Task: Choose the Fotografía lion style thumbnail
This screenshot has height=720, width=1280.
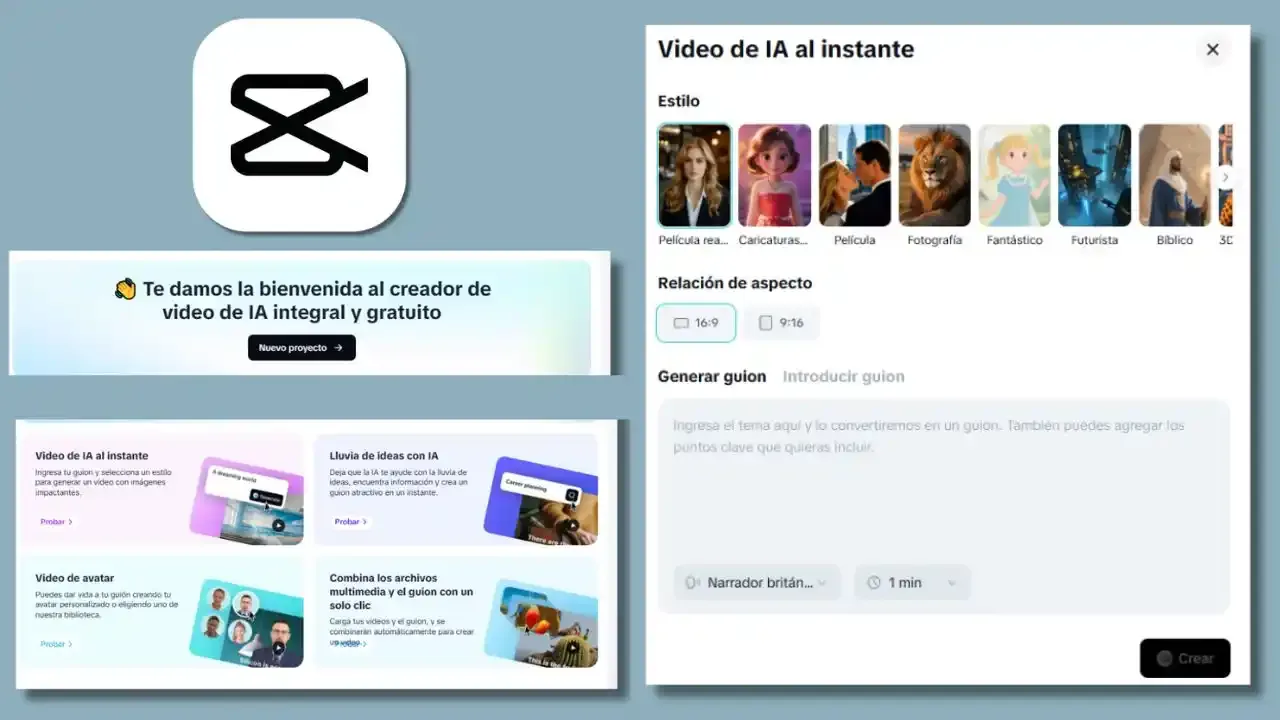Action: point(934,176)
